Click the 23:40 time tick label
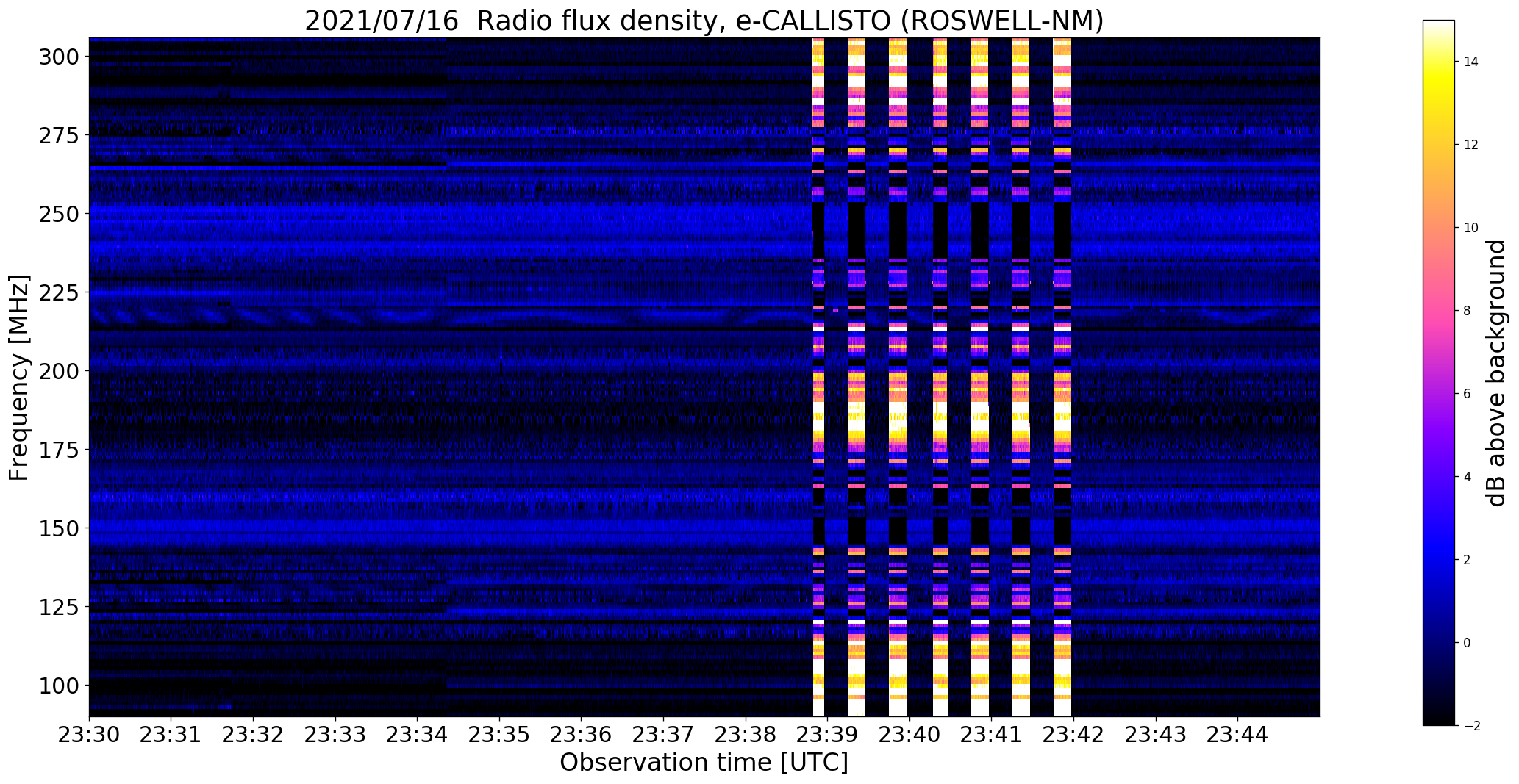 pyautogui.click(x=910, y=735)
